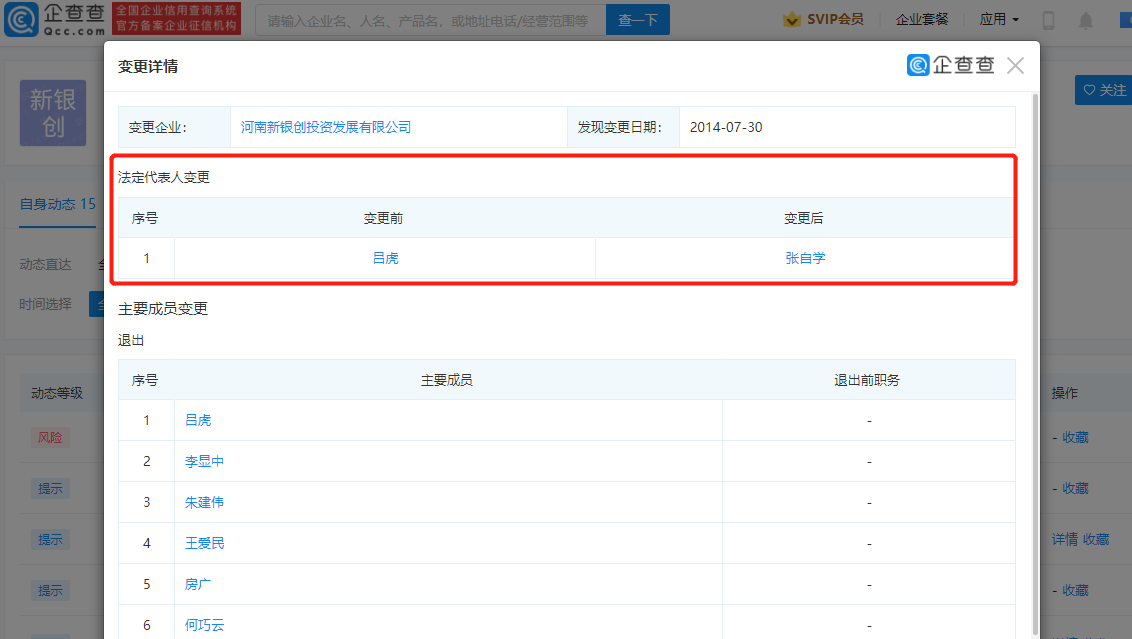The image size is (1132, 639).
Task: Open member link 何巧云
Action: point(204,625)
